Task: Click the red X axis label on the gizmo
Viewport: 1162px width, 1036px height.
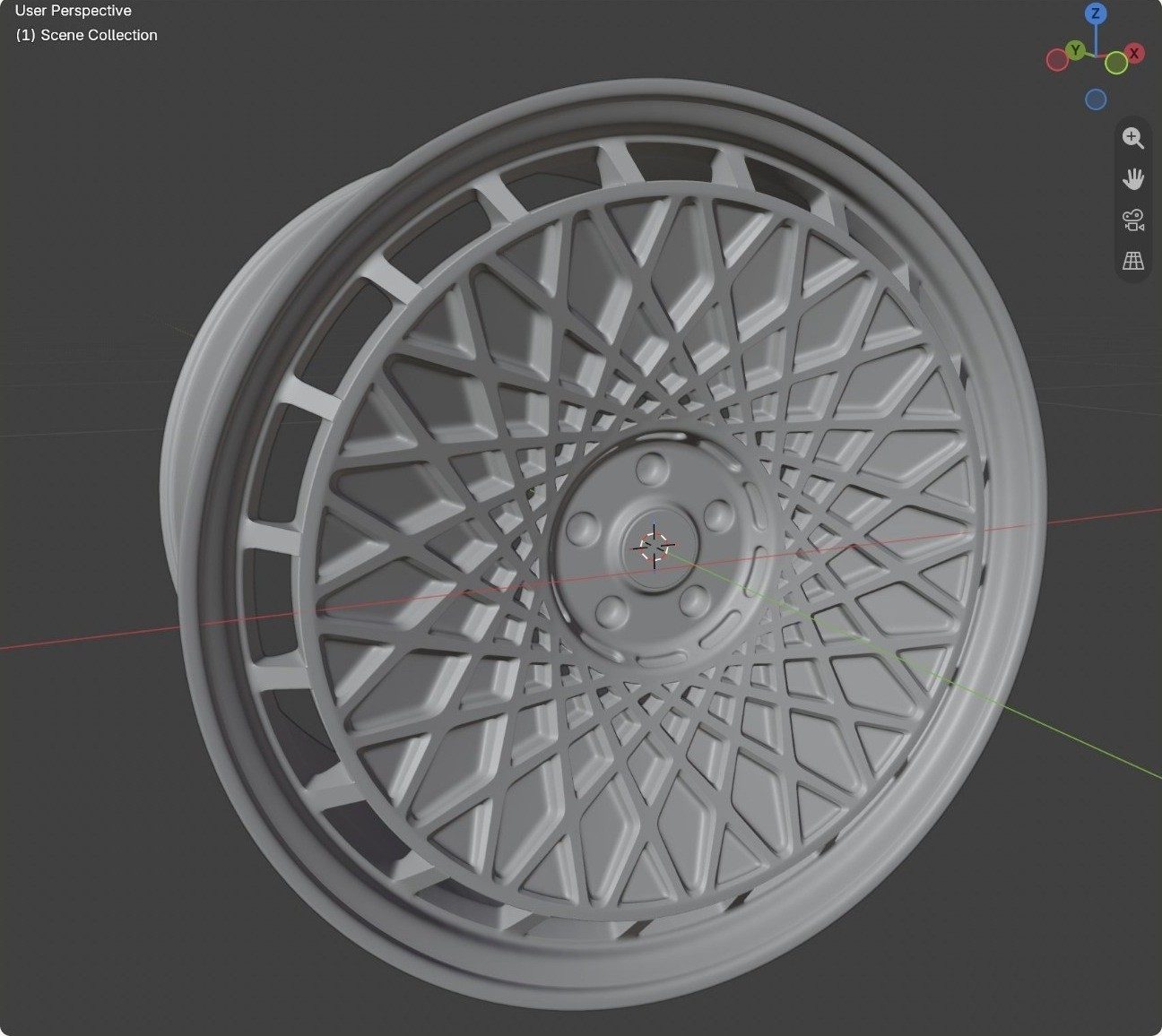Action: tap(1134, 53)
